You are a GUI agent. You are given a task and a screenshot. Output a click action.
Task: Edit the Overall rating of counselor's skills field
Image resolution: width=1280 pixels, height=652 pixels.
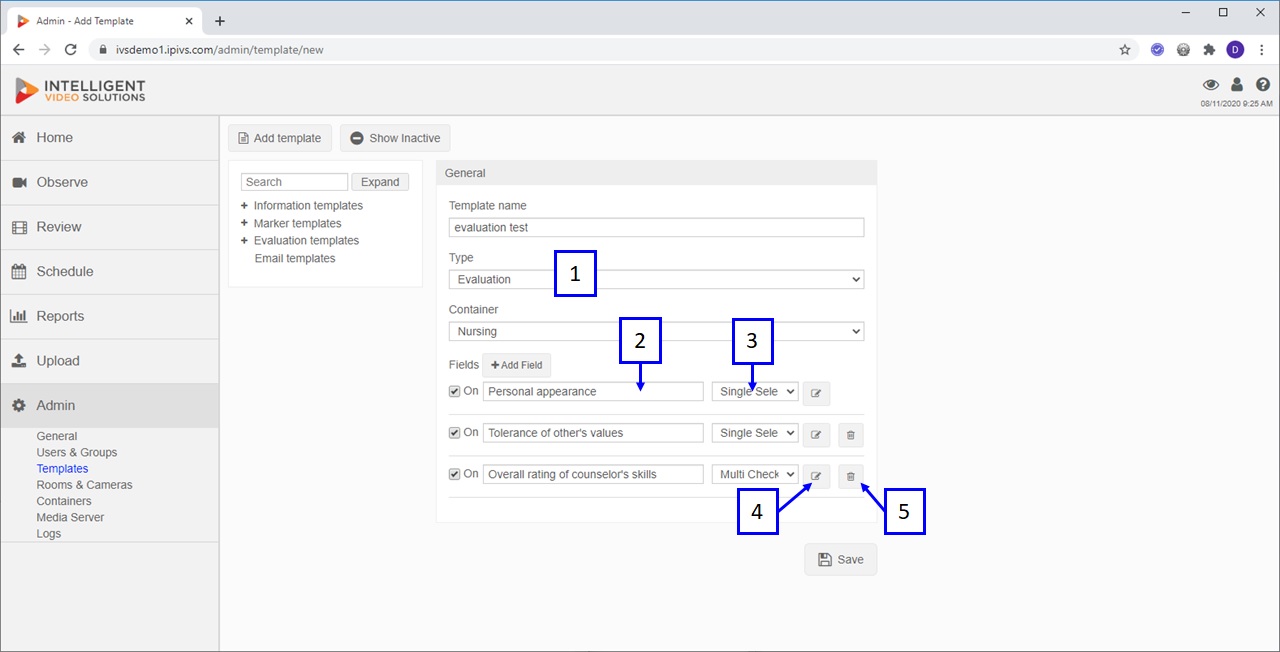(816, 475)
